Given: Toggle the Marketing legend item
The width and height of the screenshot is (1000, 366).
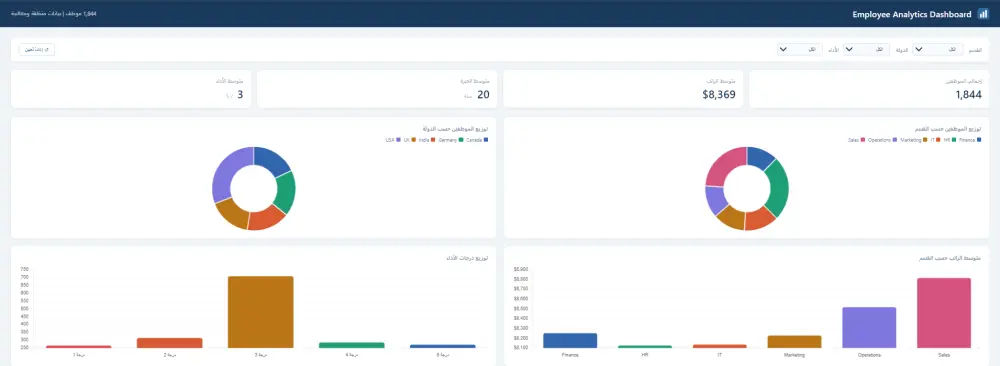Looking at the screenshot, I should pos(913,140).
